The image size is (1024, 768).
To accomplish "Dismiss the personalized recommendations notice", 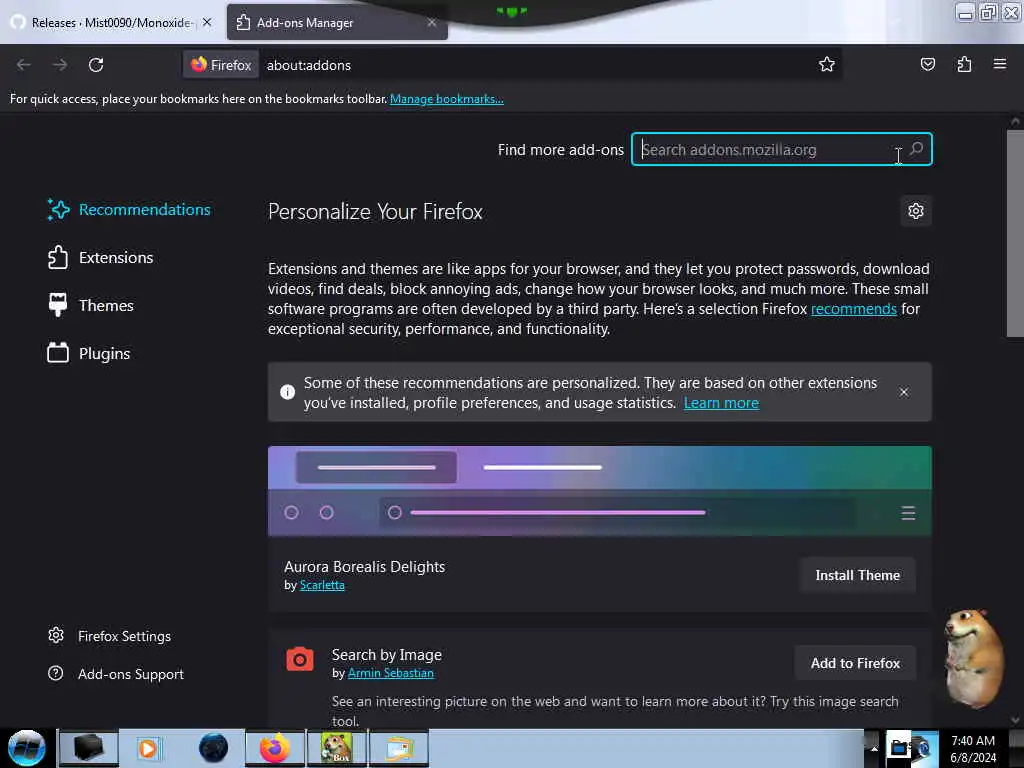I will coord(903,392).
